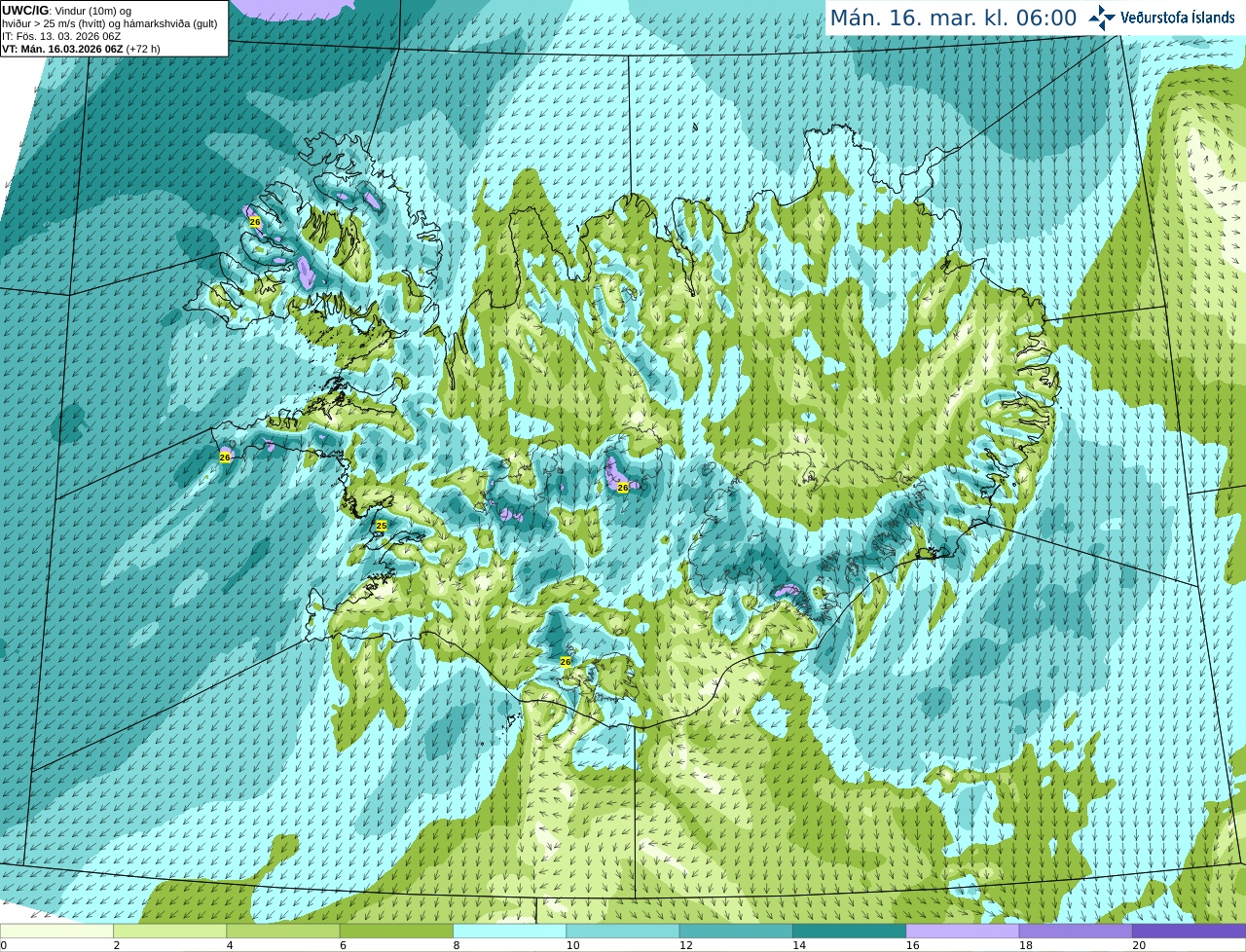The image size is (1246, 952).
Task: Click the yellow 25 gust marker
Action: [382, 526]
